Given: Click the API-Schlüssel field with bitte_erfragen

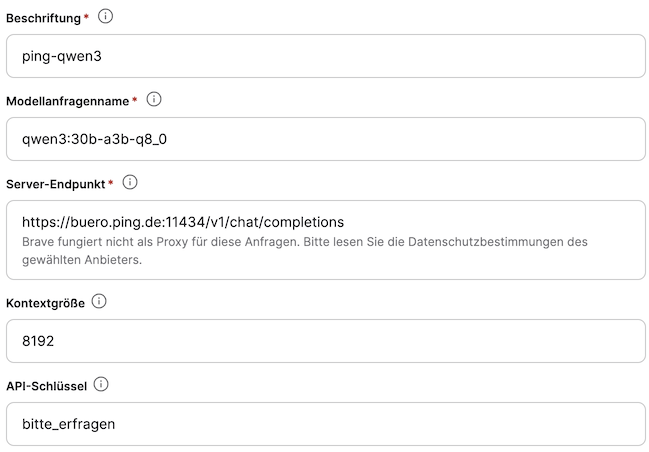Looking at the screenshot, I should click(x=325, y=424).
